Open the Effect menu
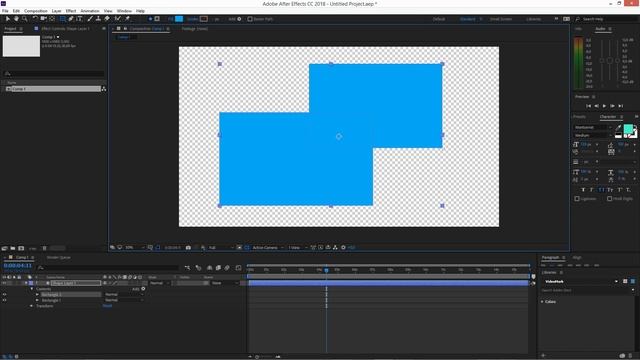The width and height of the screenshot is (640, 360). (x=71, y=11)
